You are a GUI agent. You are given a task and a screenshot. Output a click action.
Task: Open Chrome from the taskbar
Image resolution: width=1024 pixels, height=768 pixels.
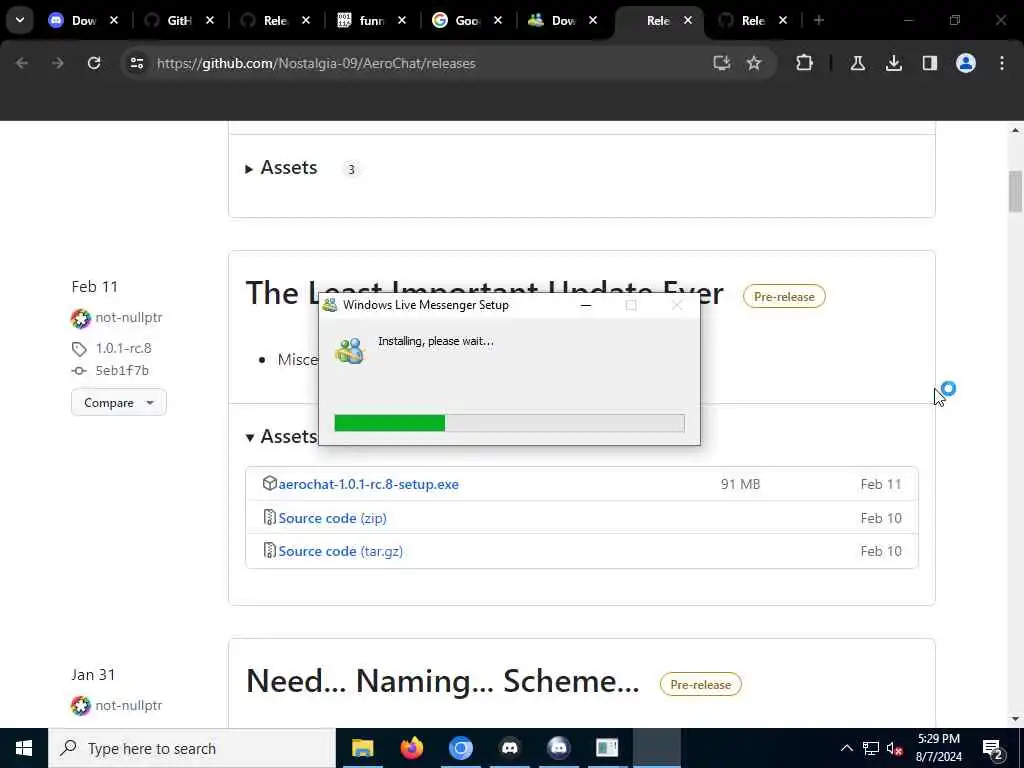[x=460, y=748]
